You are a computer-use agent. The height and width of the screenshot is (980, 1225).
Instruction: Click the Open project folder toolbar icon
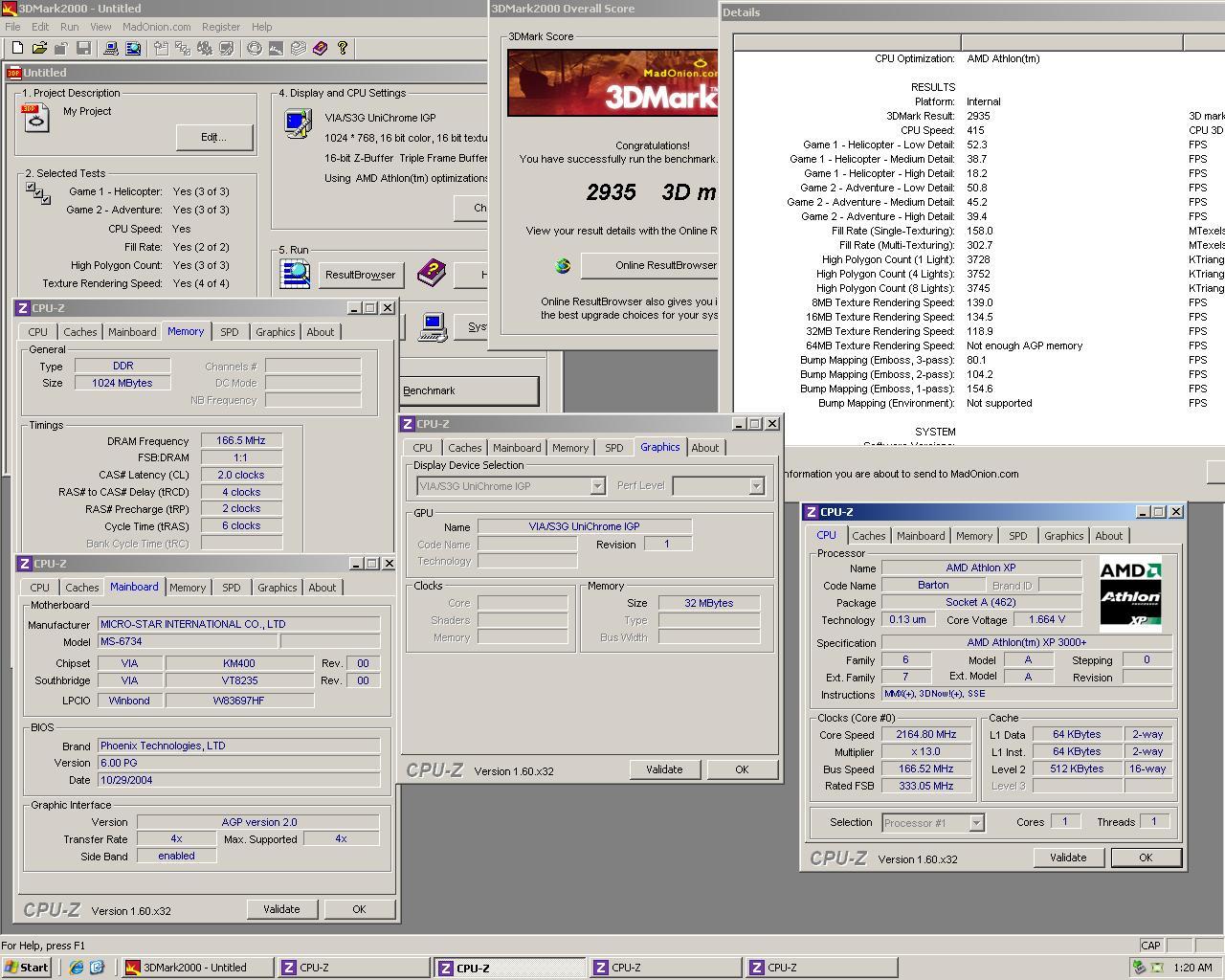(x=39, y=48)
